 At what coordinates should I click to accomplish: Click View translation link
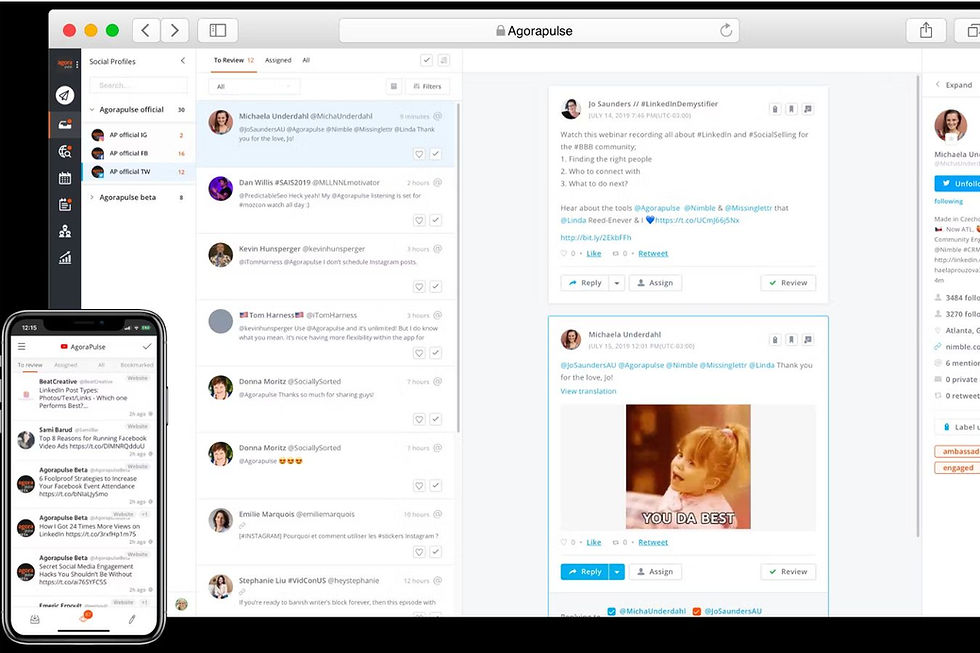(588, 391)
